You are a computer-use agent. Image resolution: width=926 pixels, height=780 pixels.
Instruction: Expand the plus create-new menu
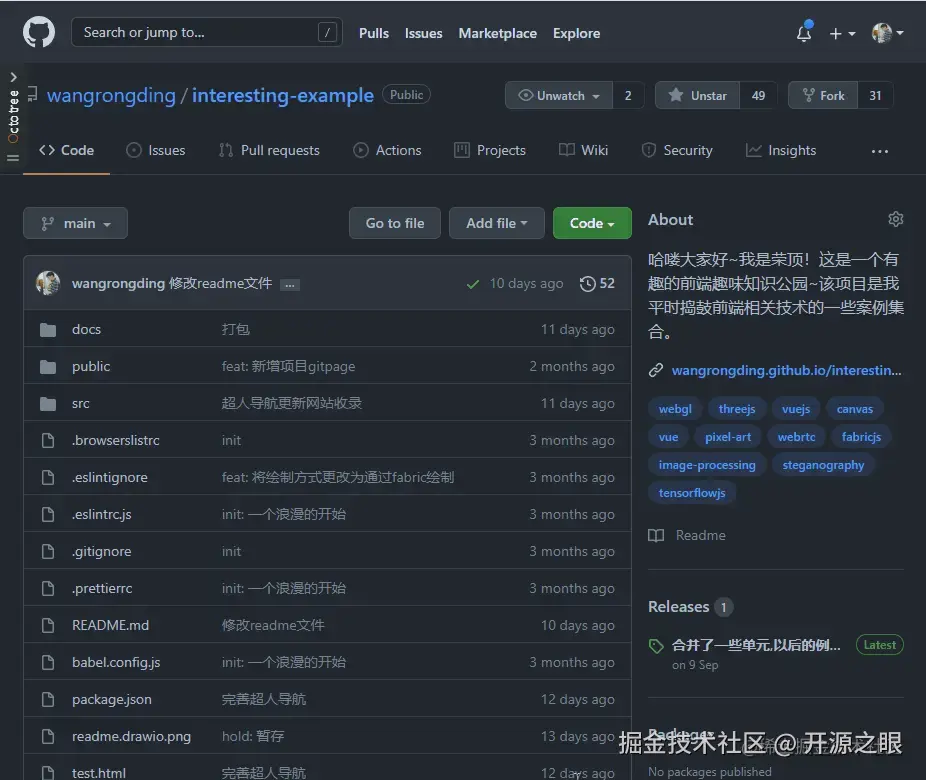click(x=842, y=34)
